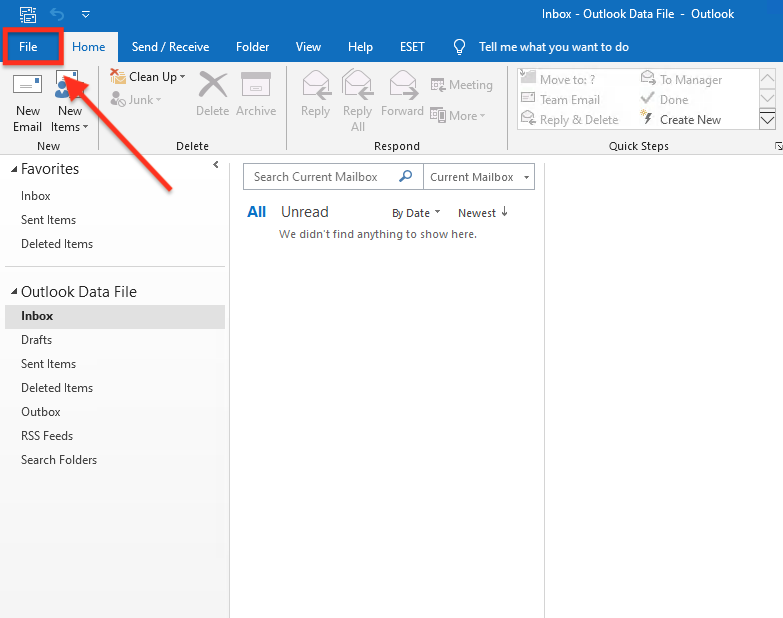Open the Send / Receive tab
Viewport: 783px width, 618px height.
point(170,47)
